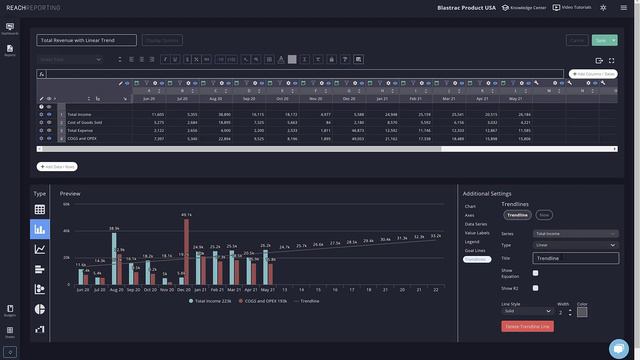Toggle Total Income series in chart legend
Viewport: 640px width, 360px height.
[210, 301]
